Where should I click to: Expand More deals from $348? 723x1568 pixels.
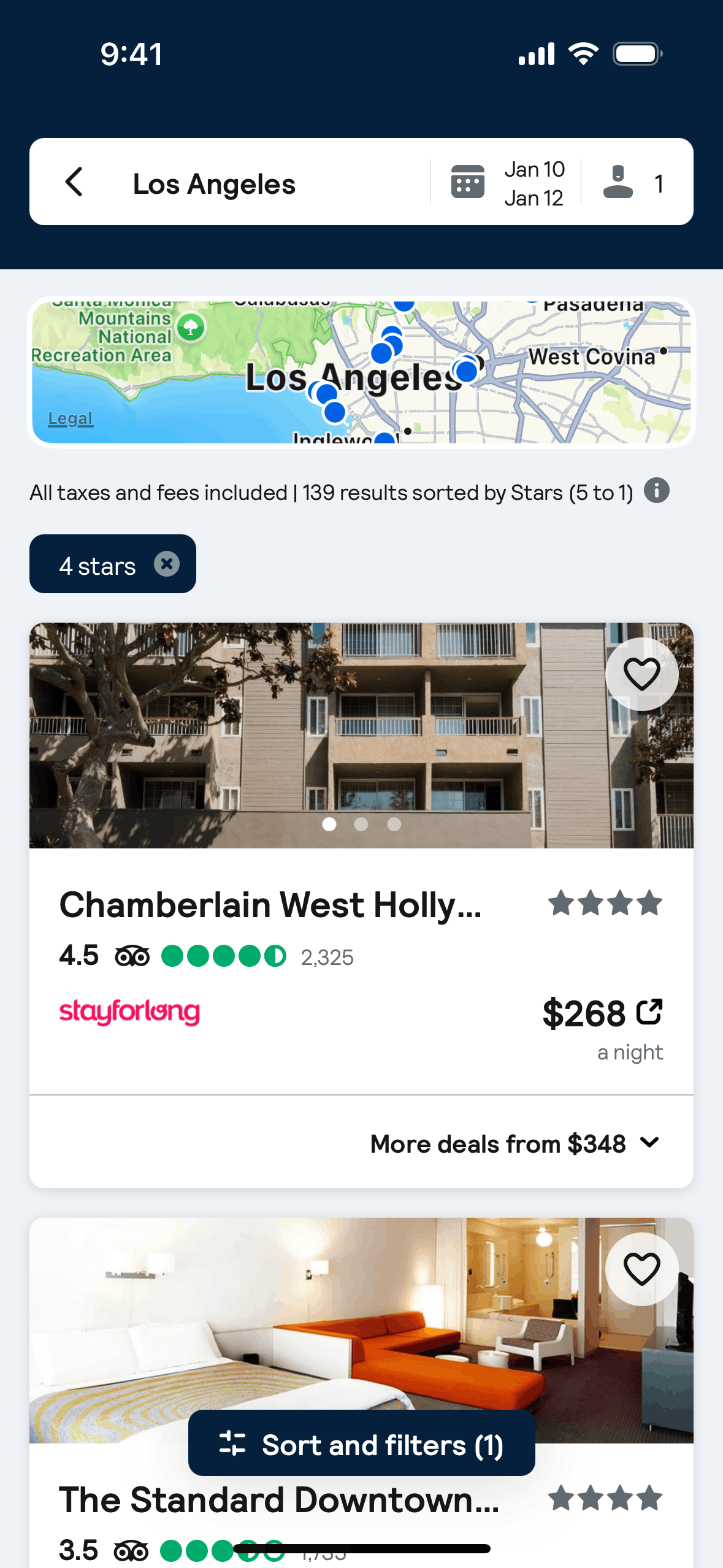pyautogui.click(x=498, y=1143)
